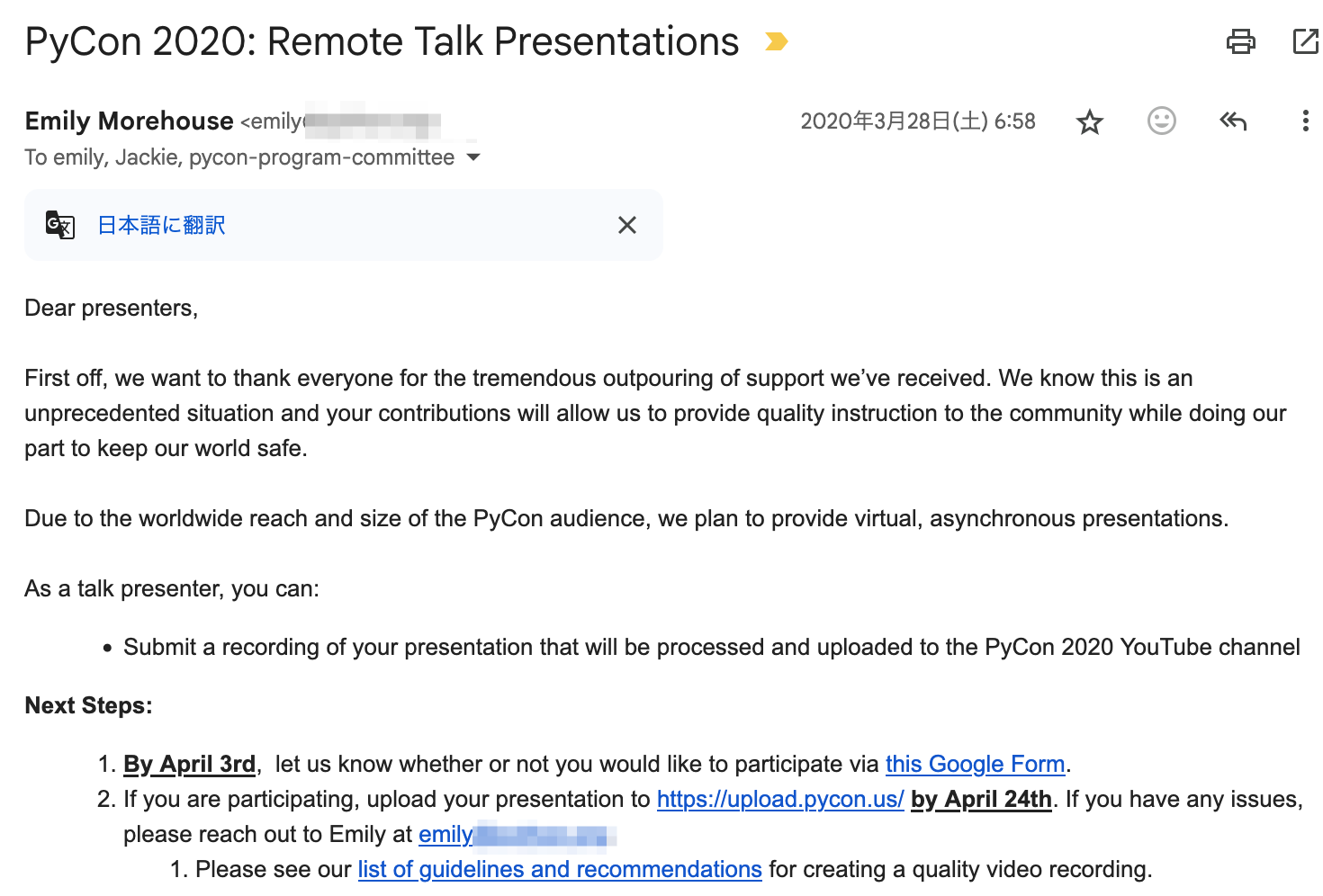Click the Next Steps heading
Image resolution: width=1323 pixels, height=896 pixels.
tap(88, 705)
